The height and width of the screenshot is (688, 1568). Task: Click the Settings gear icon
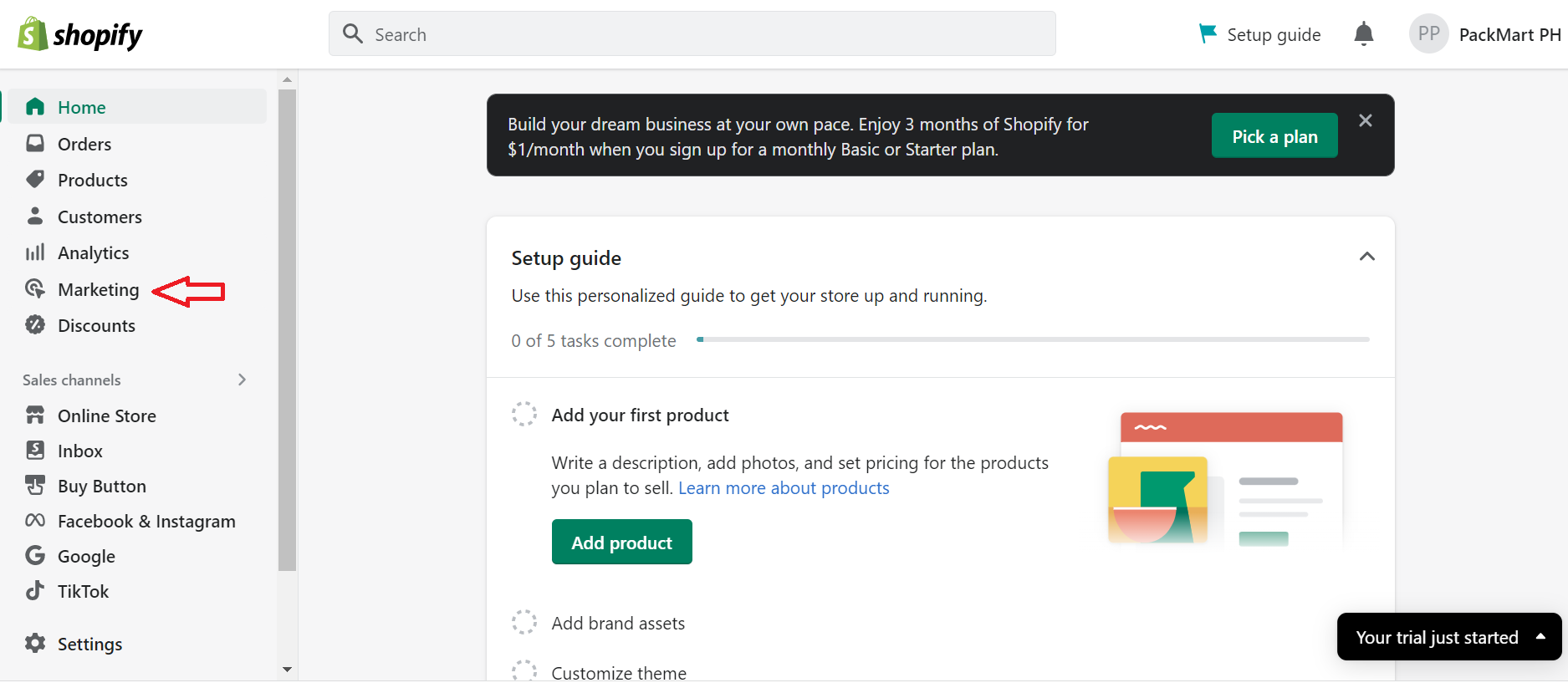[35, 644]
